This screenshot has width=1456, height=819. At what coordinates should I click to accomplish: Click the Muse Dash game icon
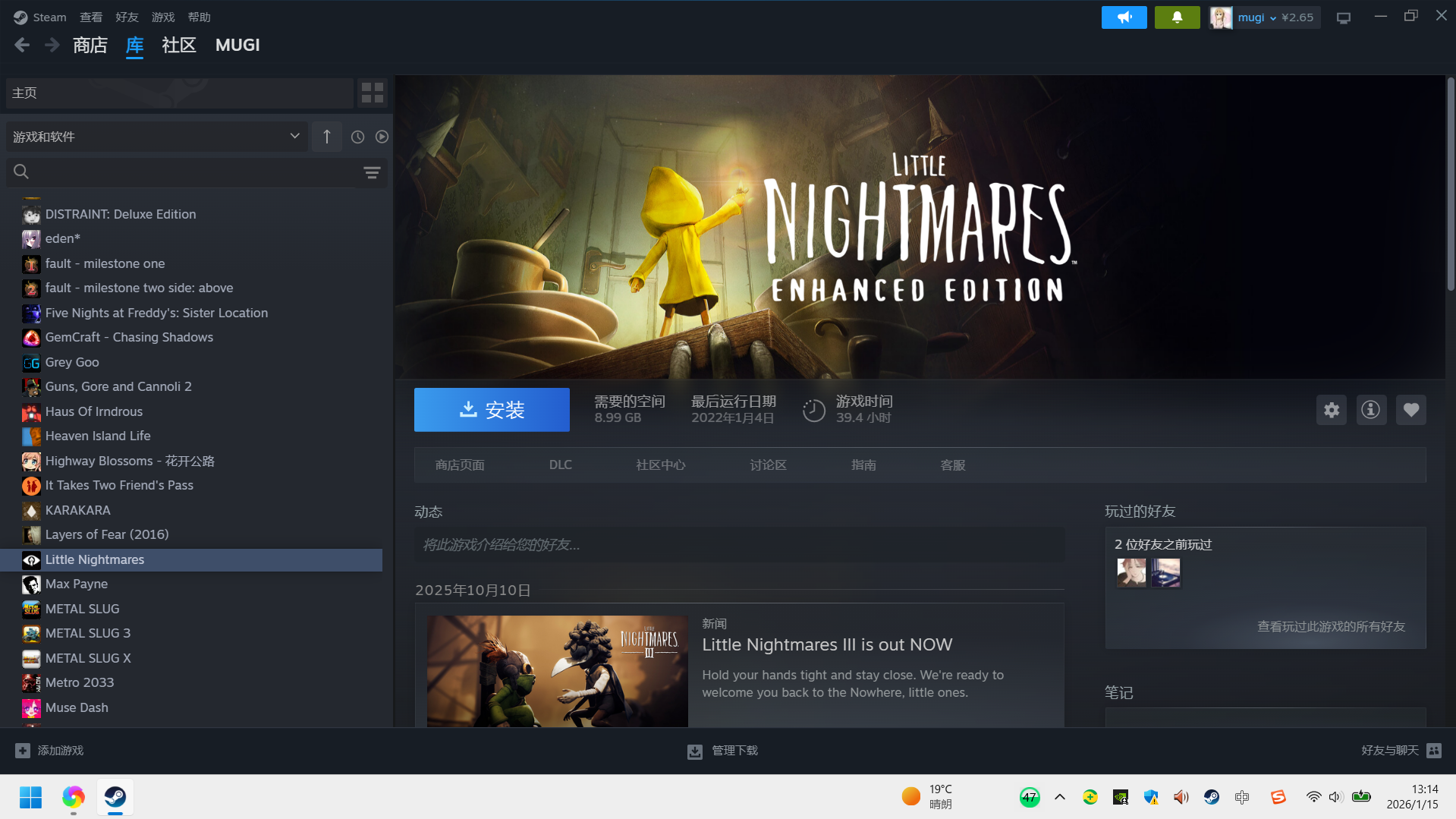(x=31, y=708)
